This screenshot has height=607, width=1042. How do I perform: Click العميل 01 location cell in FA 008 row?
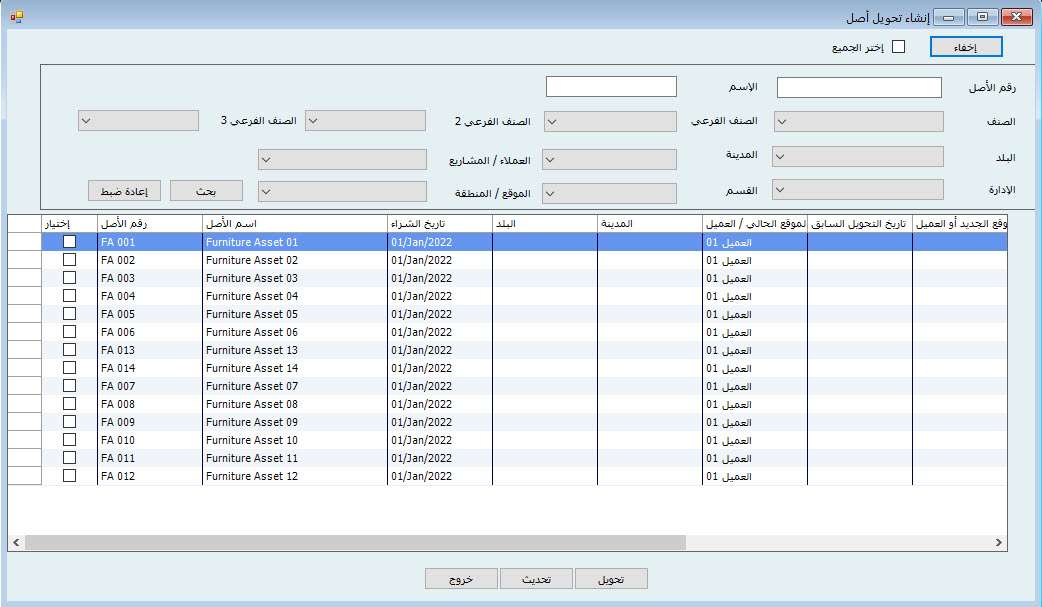tap(755, 404)
